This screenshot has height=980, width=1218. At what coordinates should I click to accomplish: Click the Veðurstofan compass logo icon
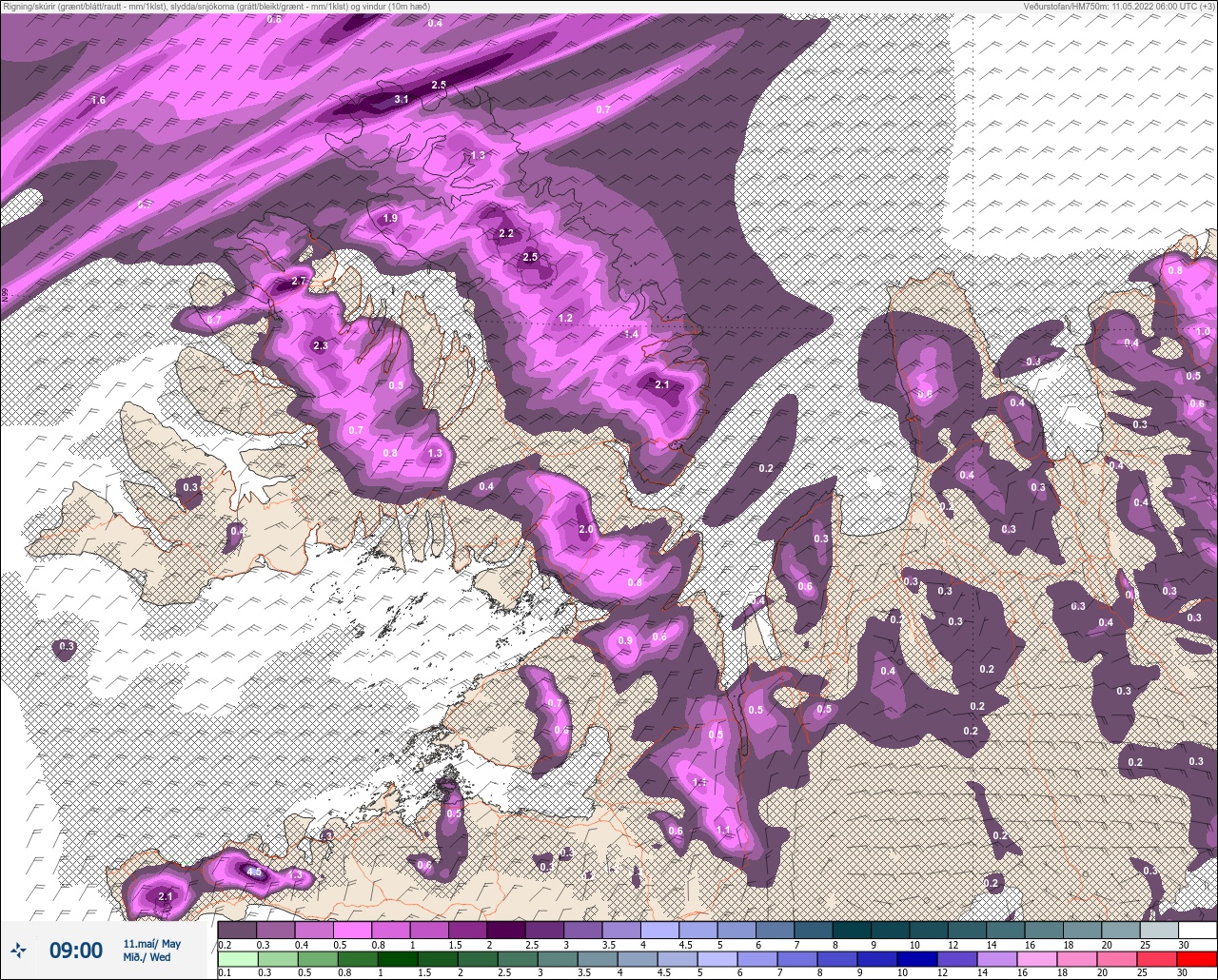[x=19, y=950]
